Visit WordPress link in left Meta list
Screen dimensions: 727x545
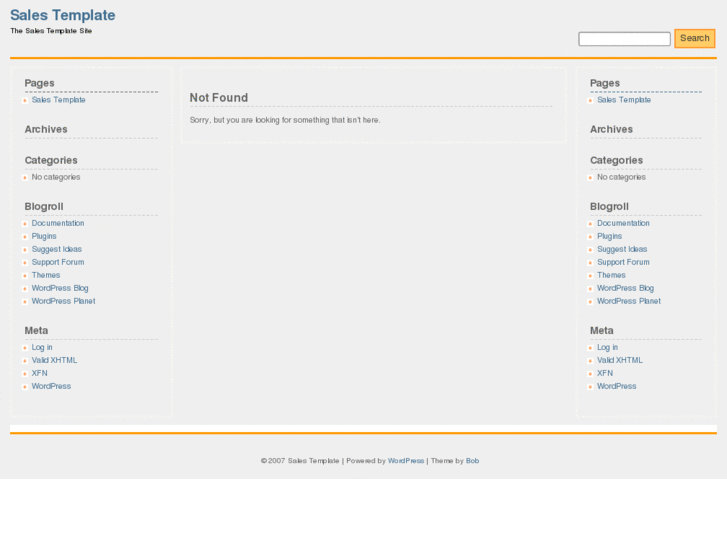pyautogui.click(x=51, y=386)
